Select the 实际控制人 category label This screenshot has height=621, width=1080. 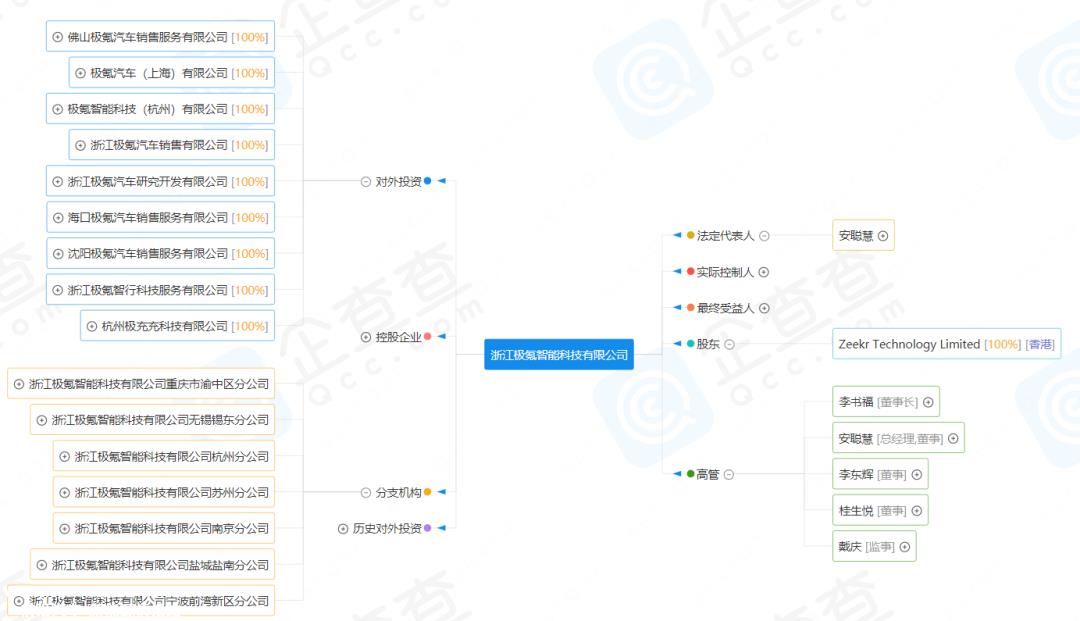pos(724,271)
